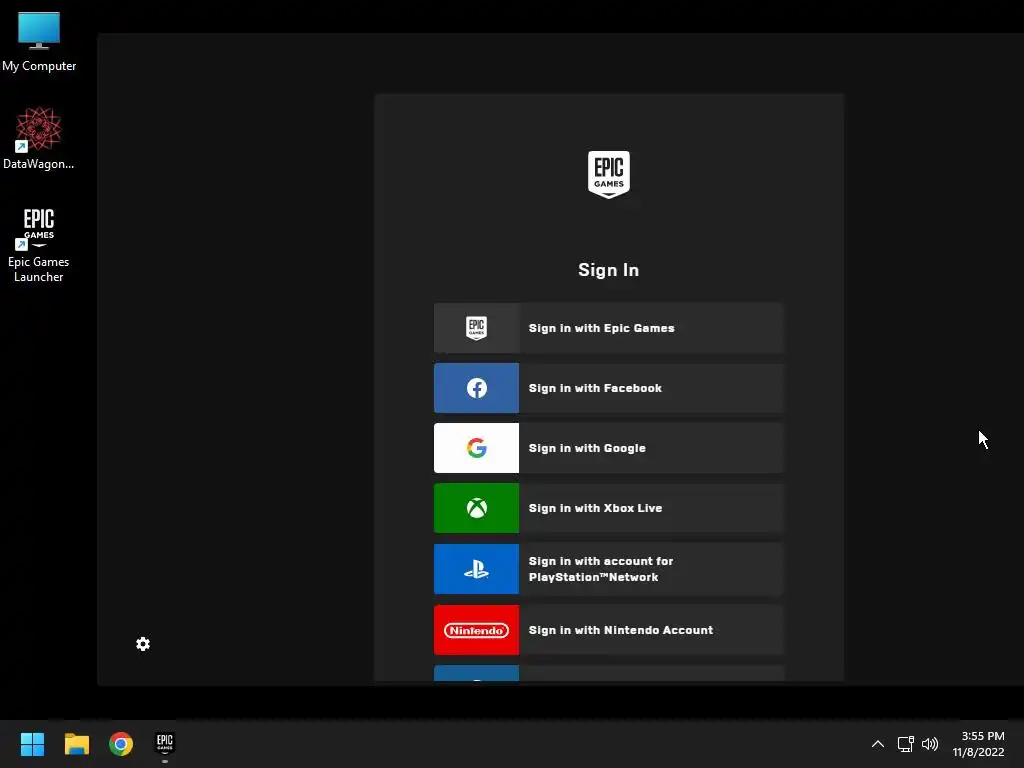Click the Epic Games shield icon in the sign-in row

[x=477, y=328]
